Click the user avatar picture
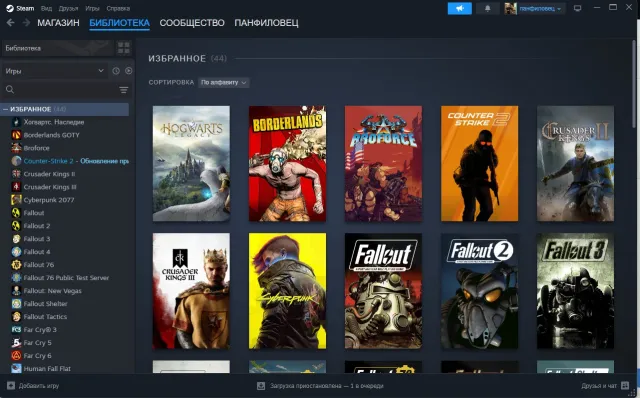 click(510, 9)
